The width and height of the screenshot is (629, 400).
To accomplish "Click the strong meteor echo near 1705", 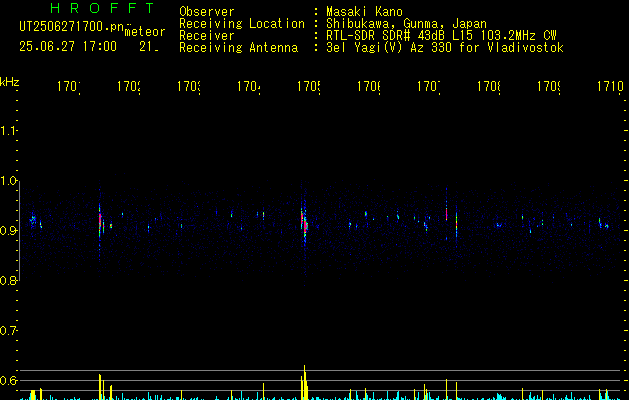I will (x=304, y=223).
